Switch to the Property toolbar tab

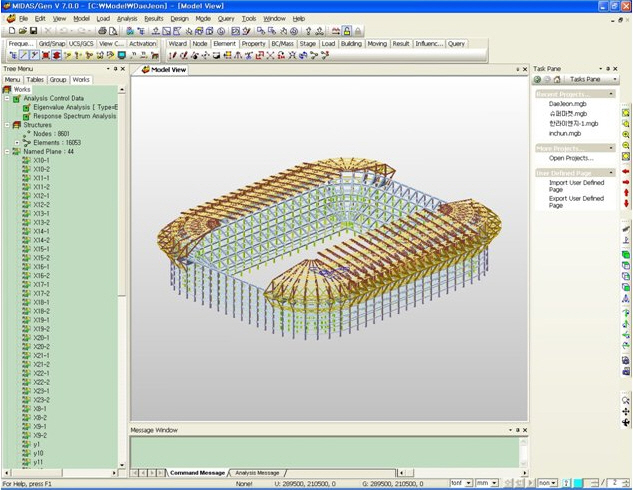pyautogui.click(x=253, y=44)
